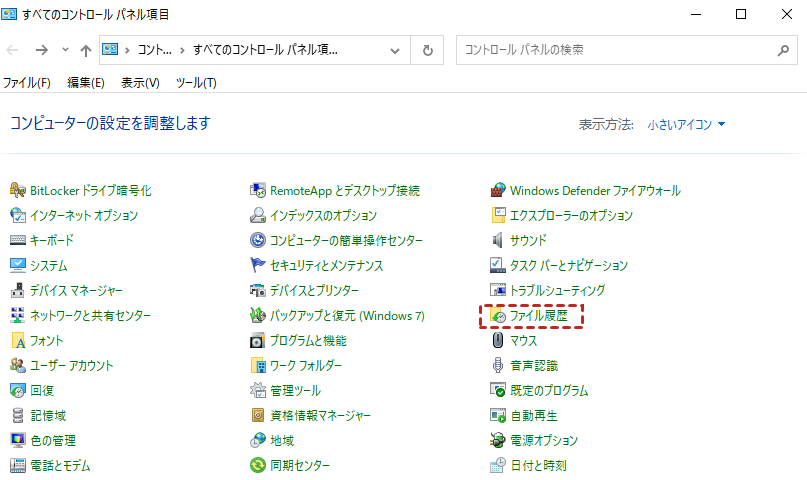
Task: Open the recent locations dropdown arrow
Action: tap(65, 50)
